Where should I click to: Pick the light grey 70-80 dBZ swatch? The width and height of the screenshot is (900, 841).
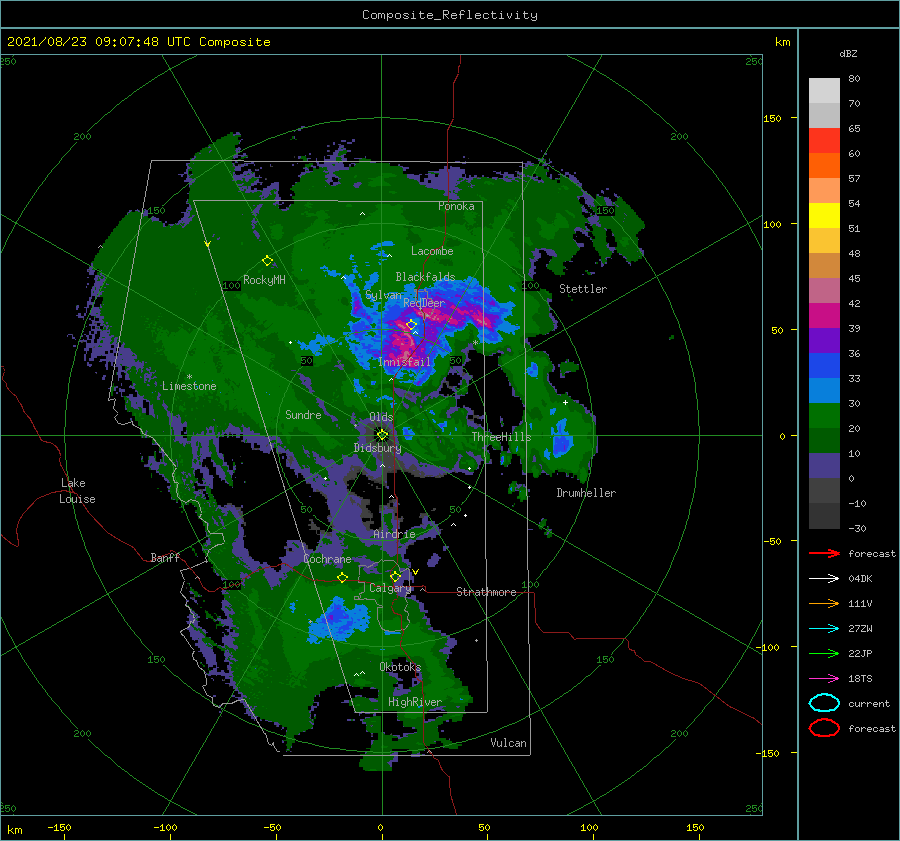[x=824, y=91]
